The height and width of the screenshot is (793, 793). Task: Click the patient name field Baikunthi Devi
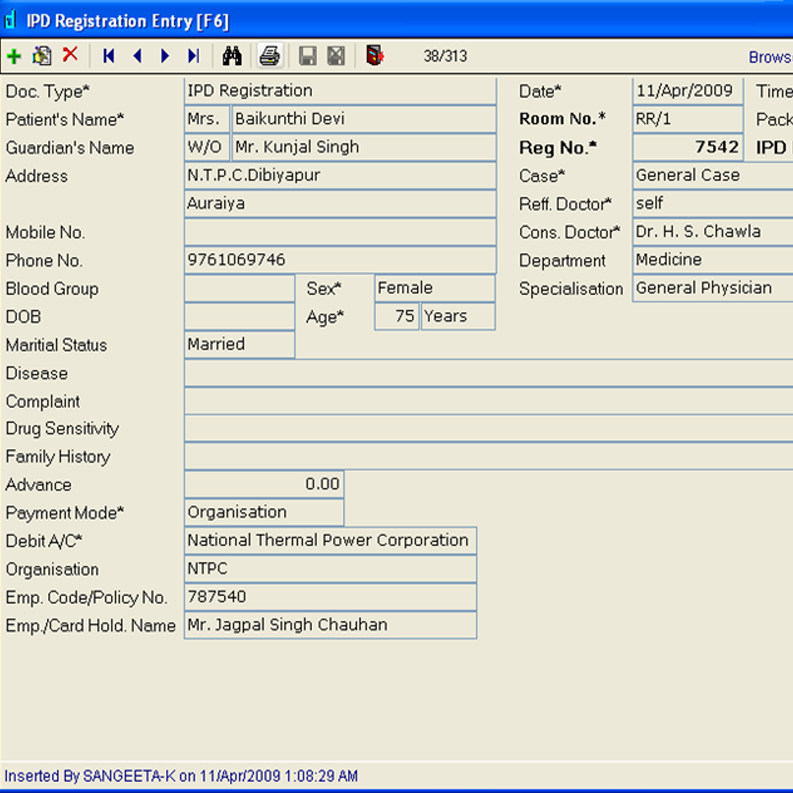[364, 119]
